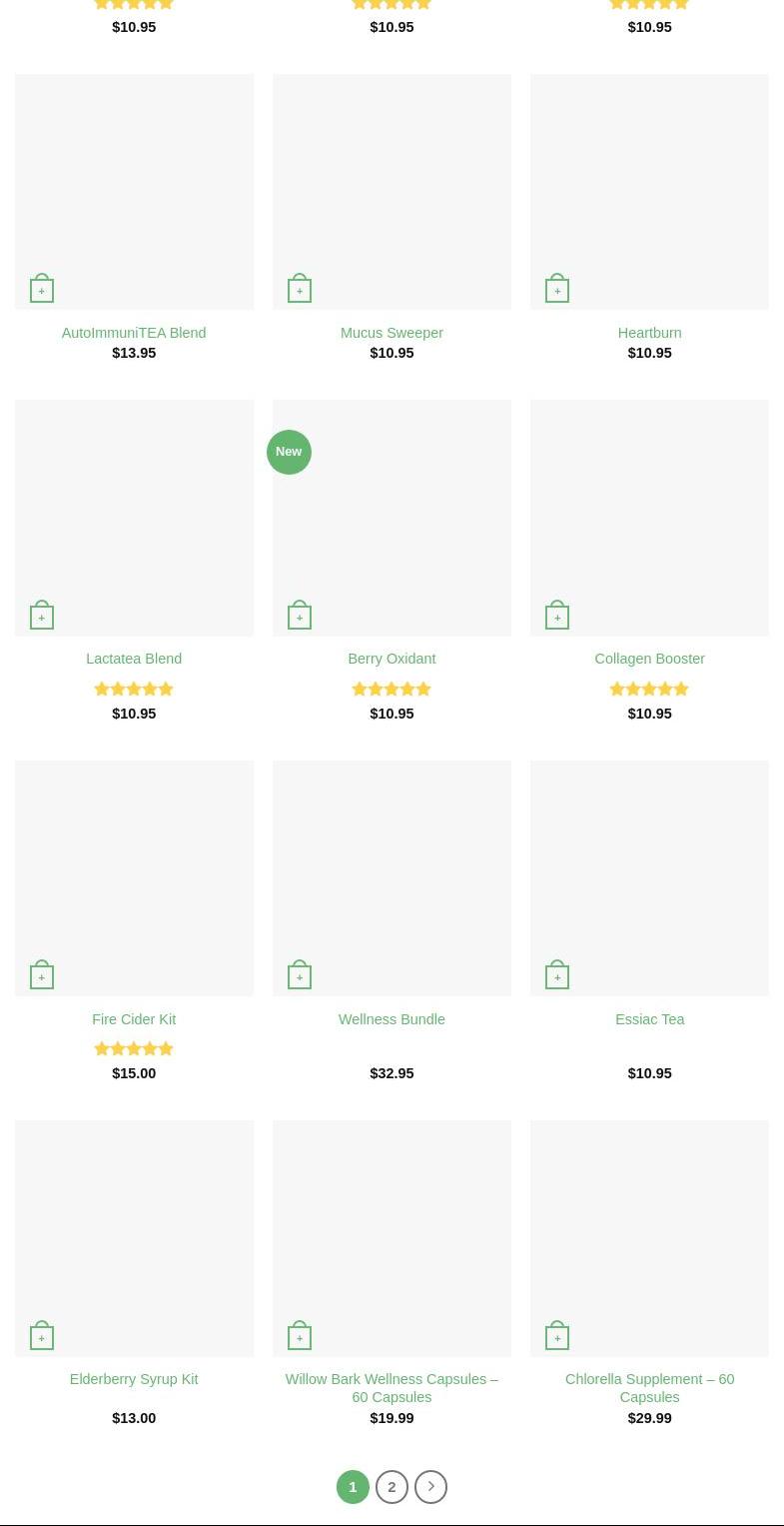
Task: Add Chlorella Supplement using bag icon
Action: [557, 1336]
